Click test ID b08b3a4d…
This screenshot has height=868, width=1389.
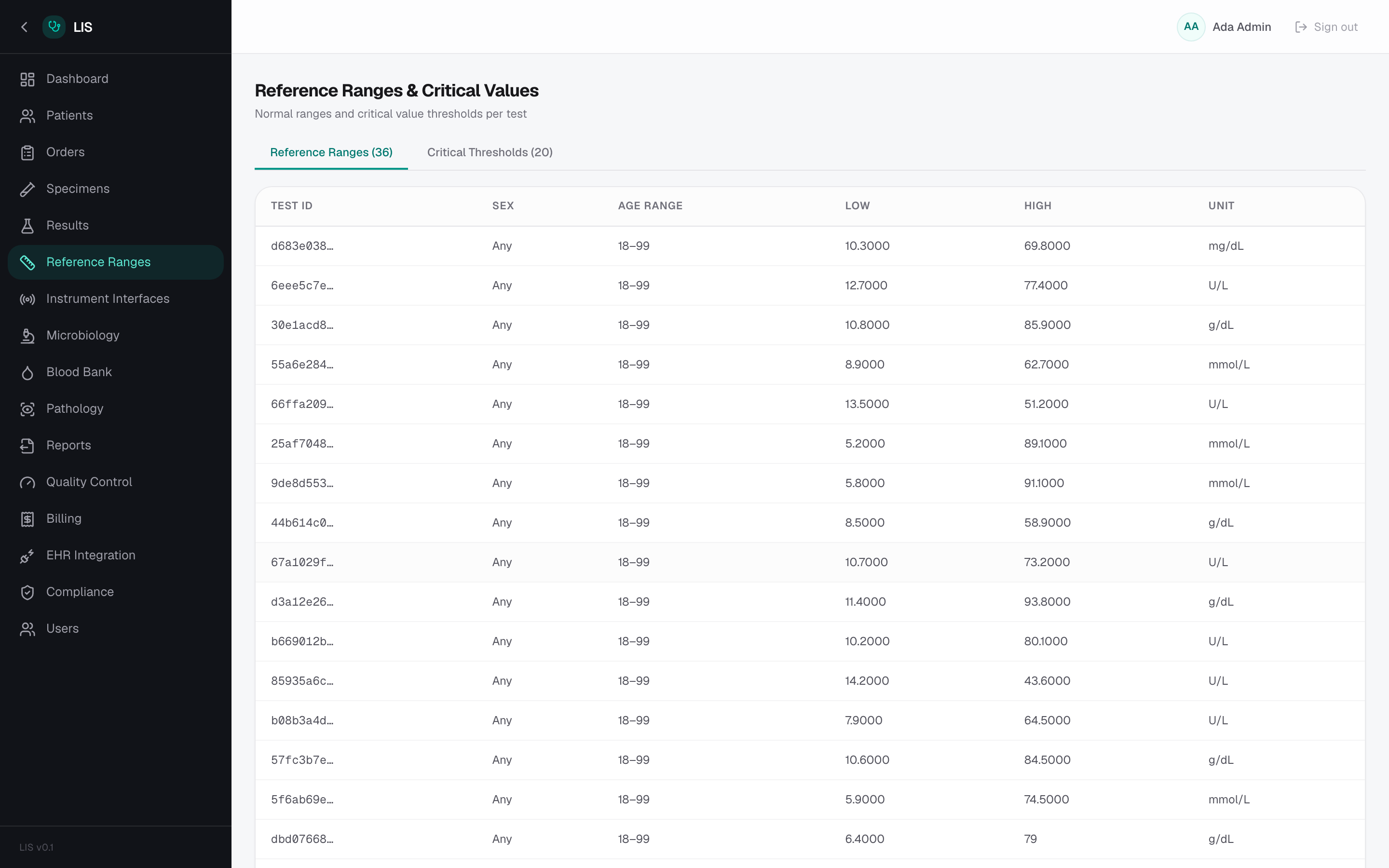[x=302, y=720]
